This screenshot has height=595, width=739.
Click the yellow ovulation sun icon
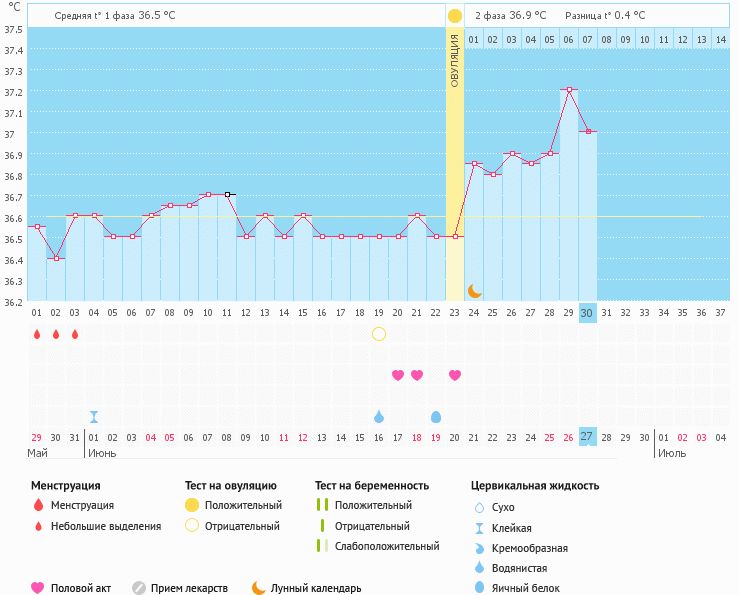pyautogui.click(x=454, y=16)
